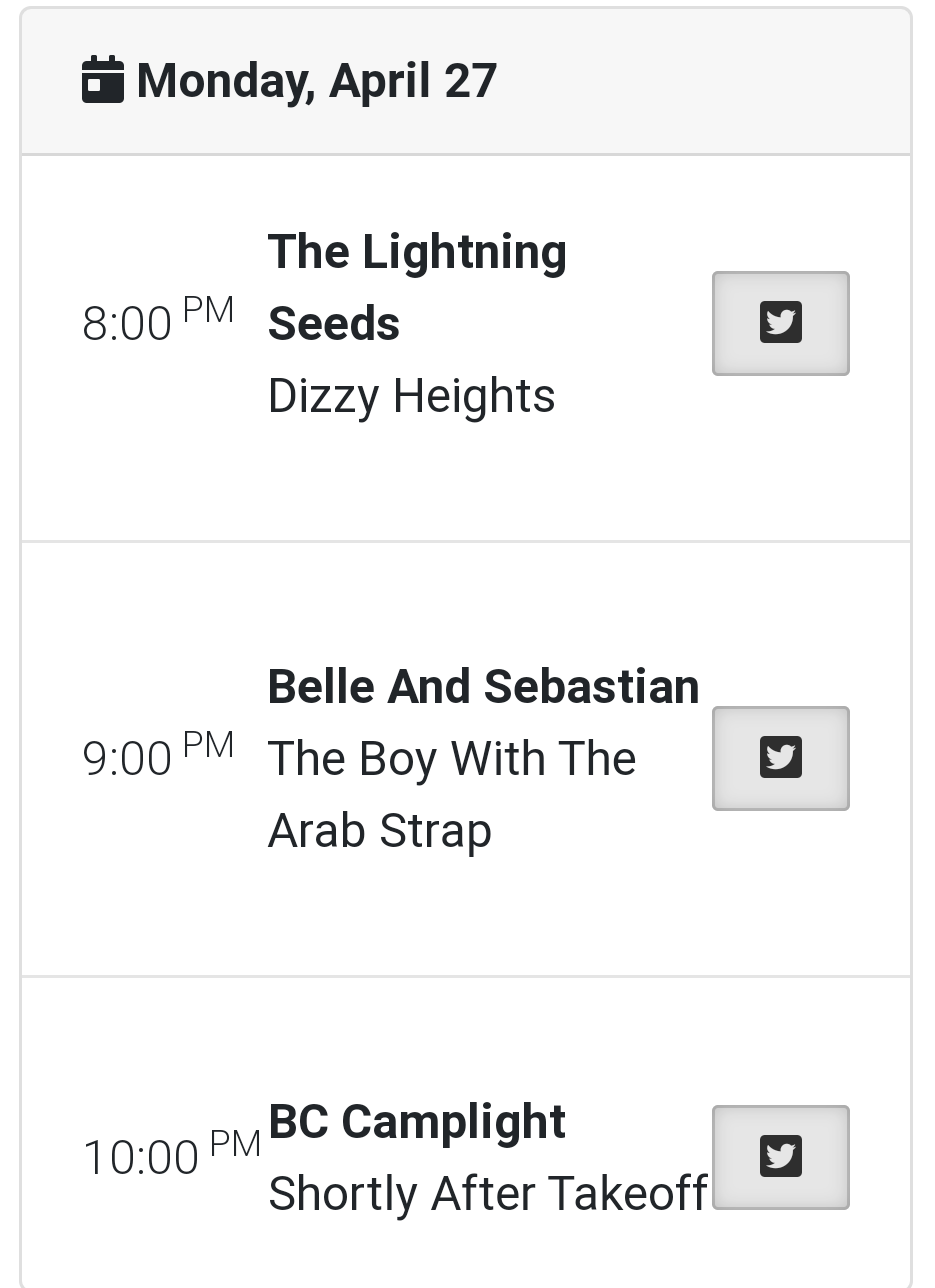Screen dimensions: 935x1288
Task: Select Shortly After Takeoff album title
Action: click(x=488, y=1194)
